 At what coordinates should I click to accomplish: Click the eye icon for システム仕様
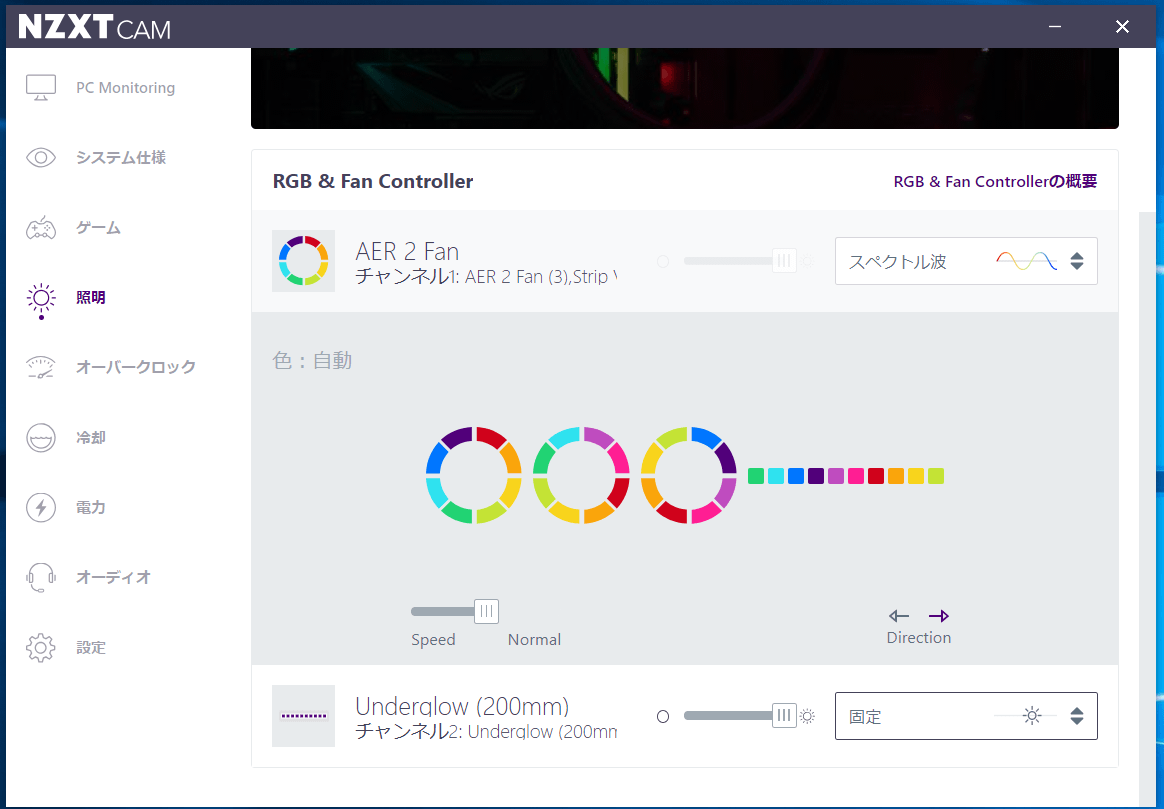click(41, 157)
